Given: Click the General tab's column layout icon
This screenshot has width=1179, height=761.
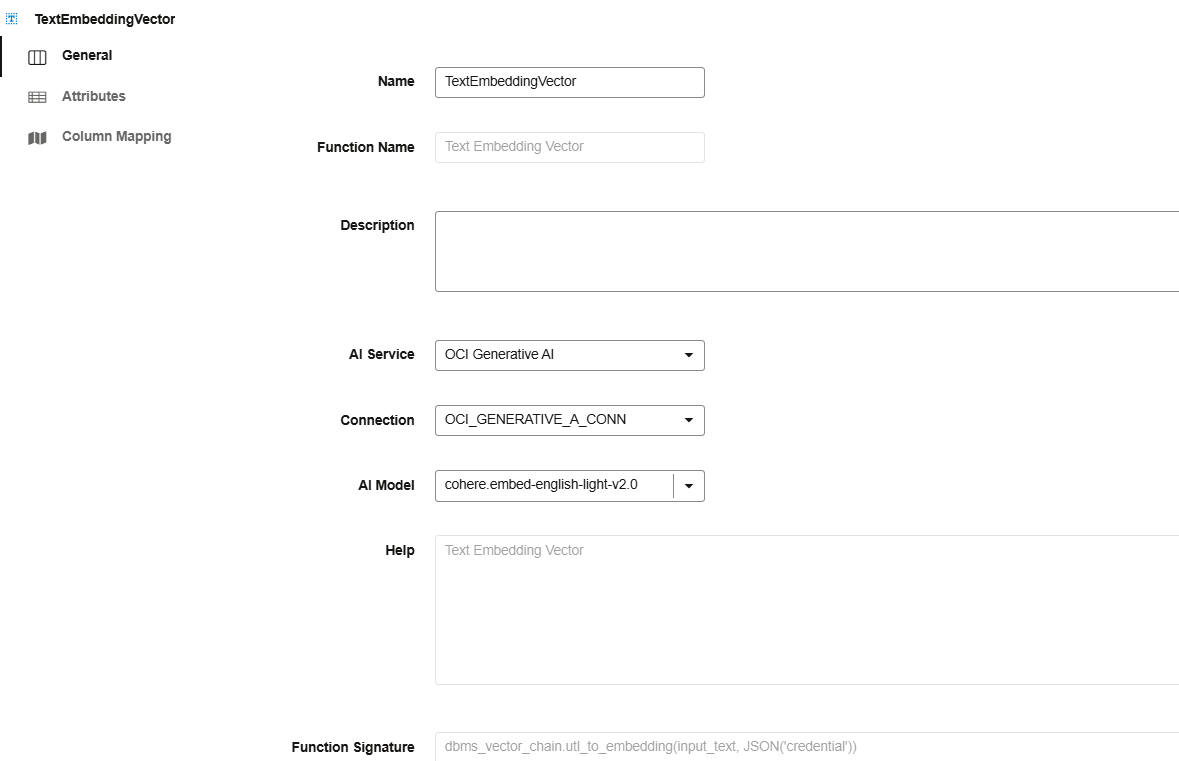Looking at the screenshot, I should 37,57.
